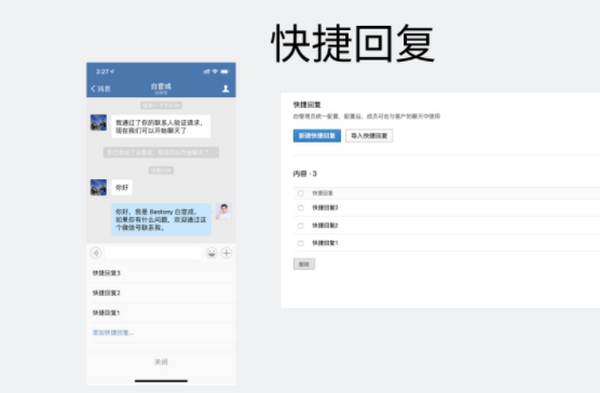This screenshot has height=393, width=600.
Task: Open contact profile icon in chat header
Action: click(226, 88)
